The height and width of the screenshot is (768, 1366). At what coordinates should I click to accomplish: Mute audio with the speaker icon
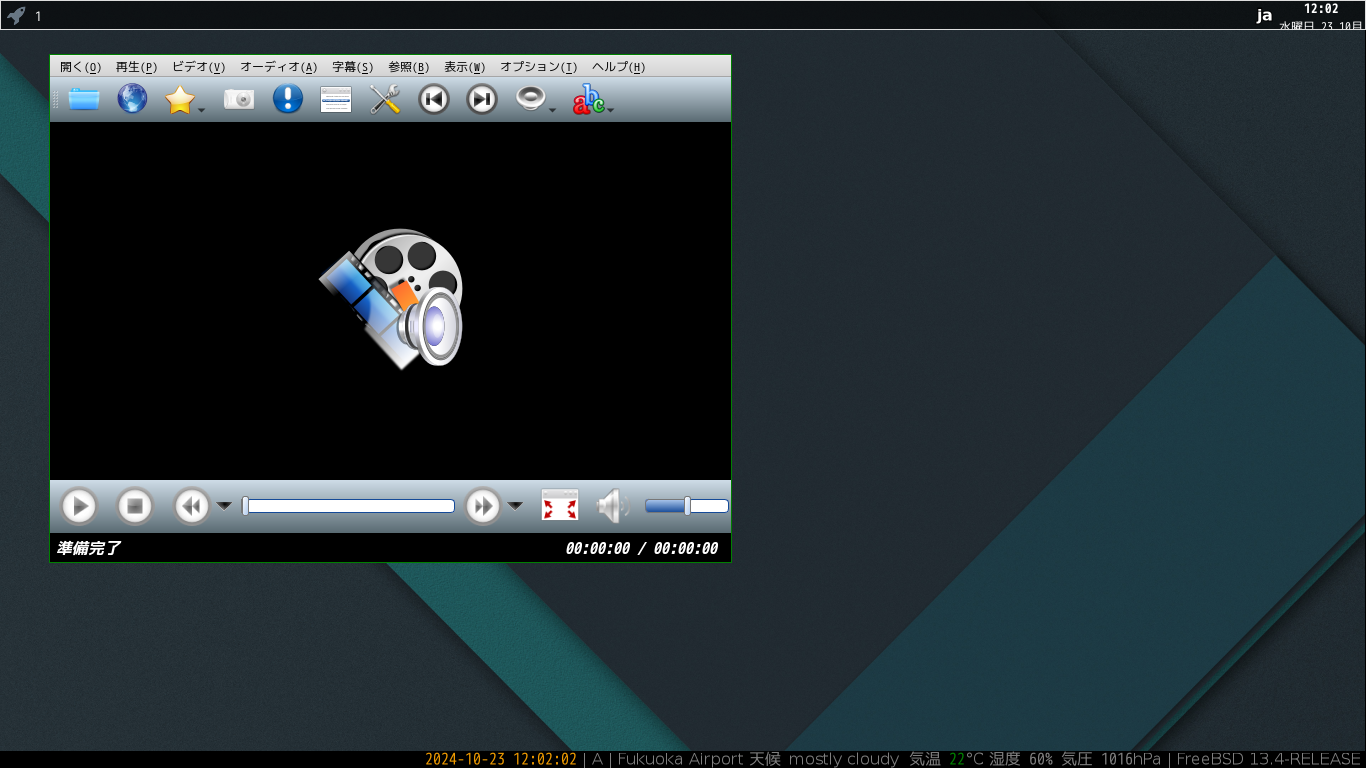pyautogui.click(x=612, y=506)
